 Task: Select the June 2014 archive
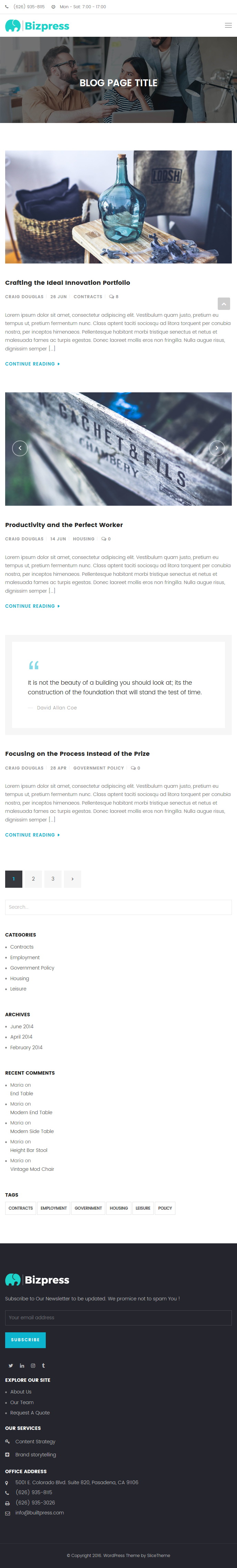[22, 1027]
